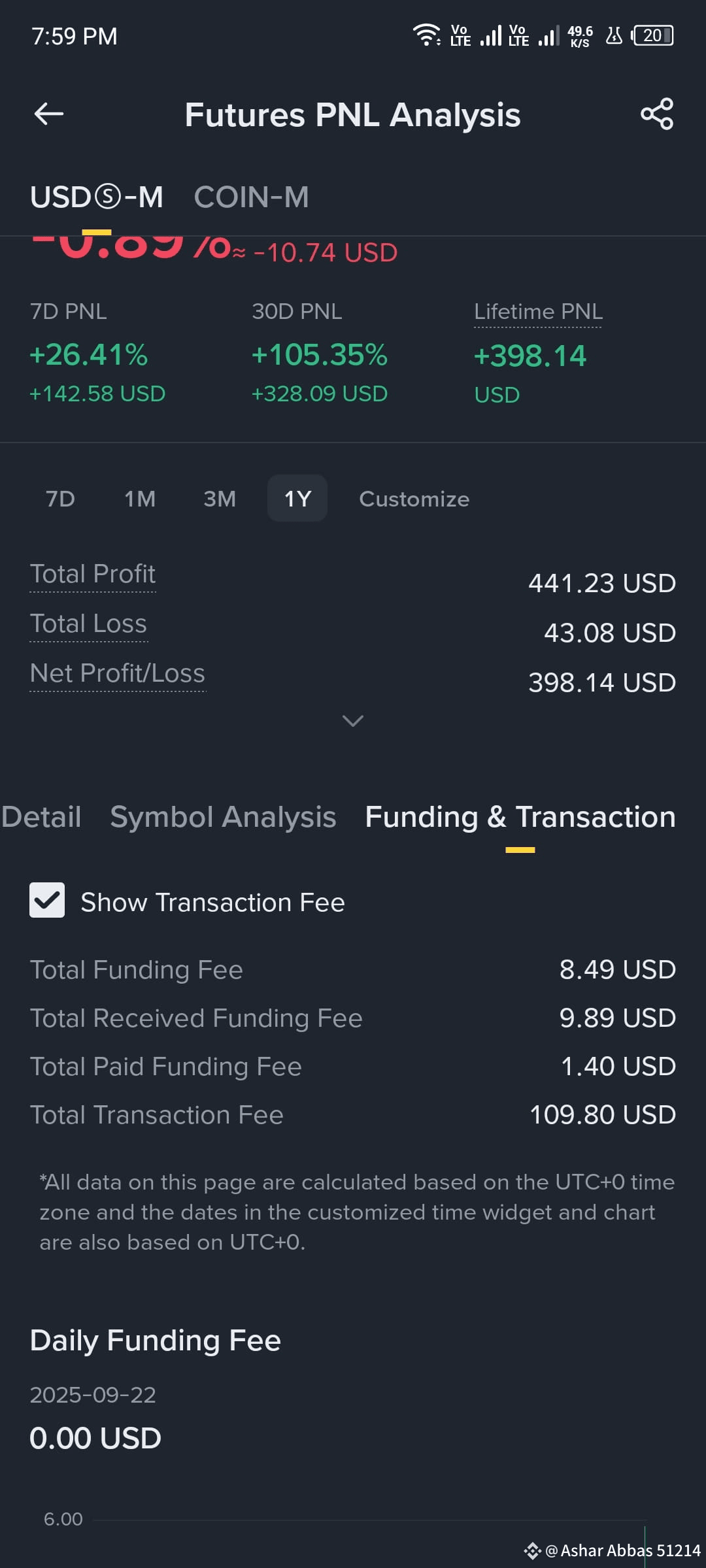This screenshot has width=706, height=1568.
Task: Select the Funding & Transaction tab
Action: point(520,817)
